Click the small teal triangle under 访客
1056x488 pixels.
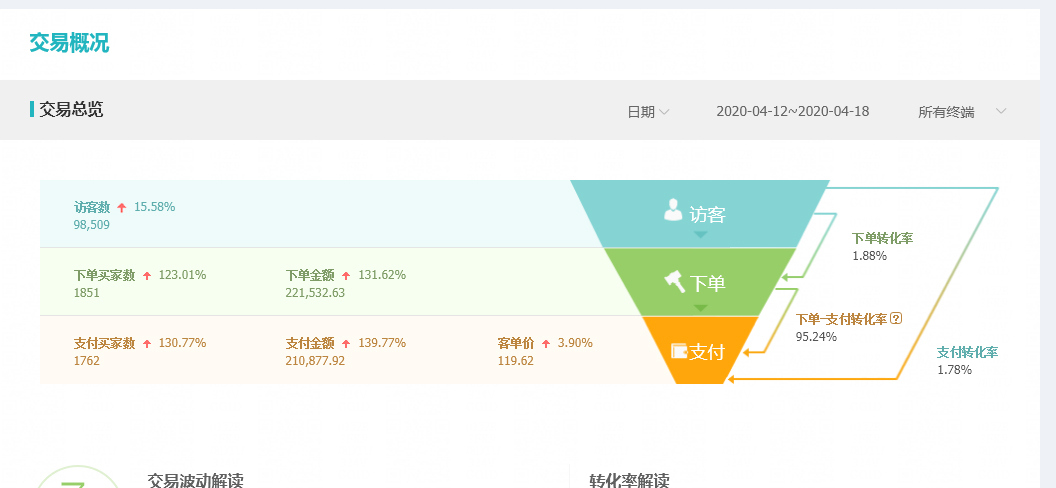click(x=700, y=235)
